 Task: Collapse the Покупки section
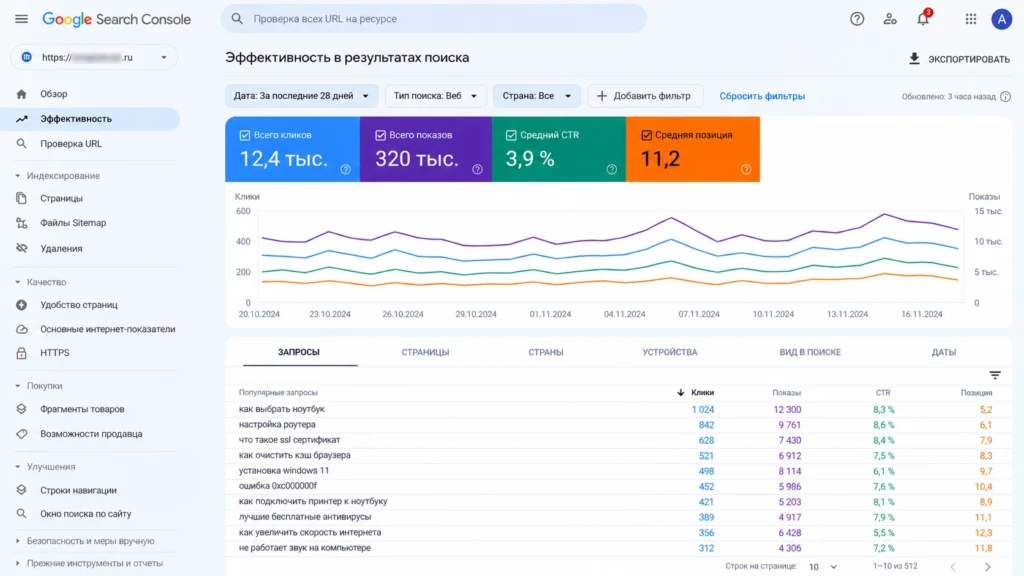click(x=18, y=386)
